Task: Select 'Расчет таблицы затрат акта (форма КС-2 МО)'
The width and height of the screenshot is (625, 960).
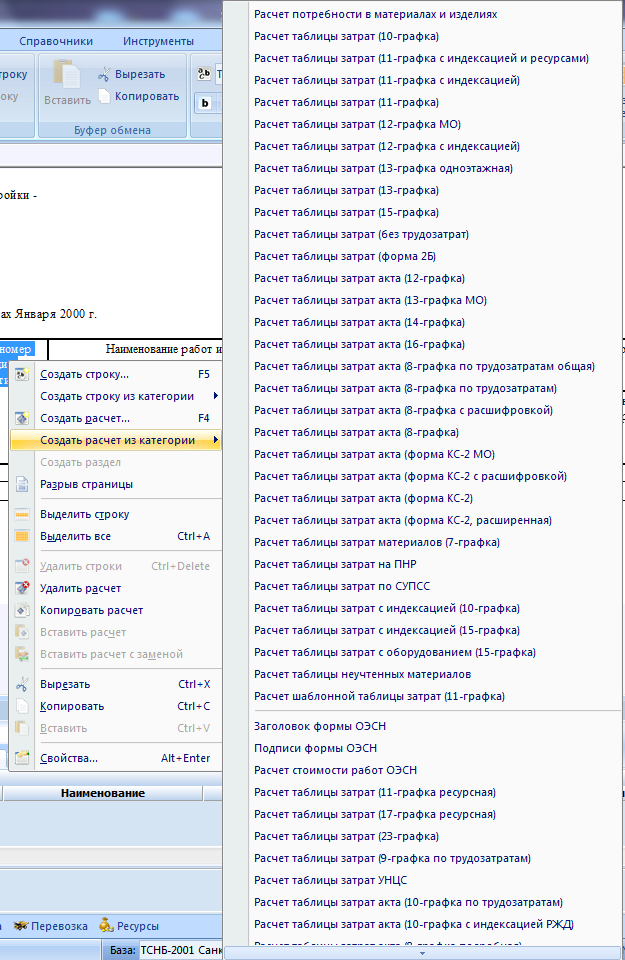Action: (375, 455)
